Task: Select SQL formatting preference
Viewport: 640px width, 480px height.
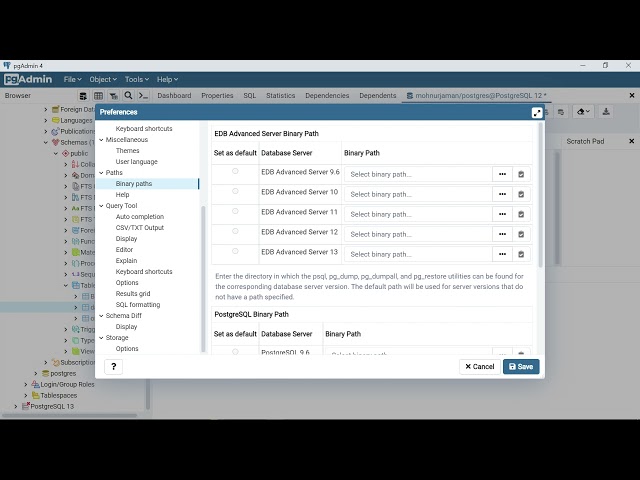Action: pos(138,305)
